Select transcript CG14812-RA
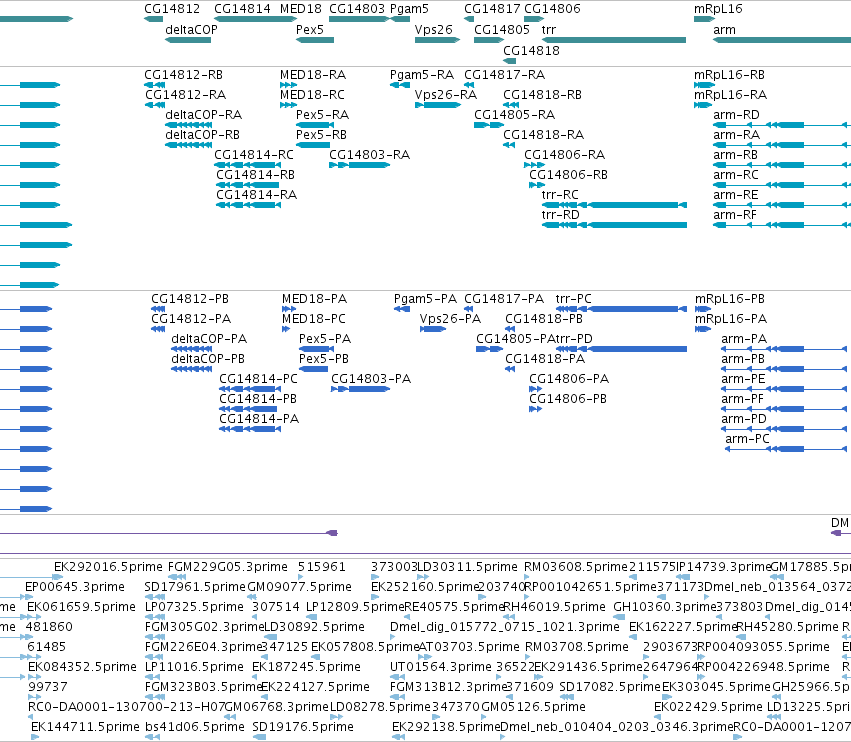 pyautogui.click(x=185, y=95)
